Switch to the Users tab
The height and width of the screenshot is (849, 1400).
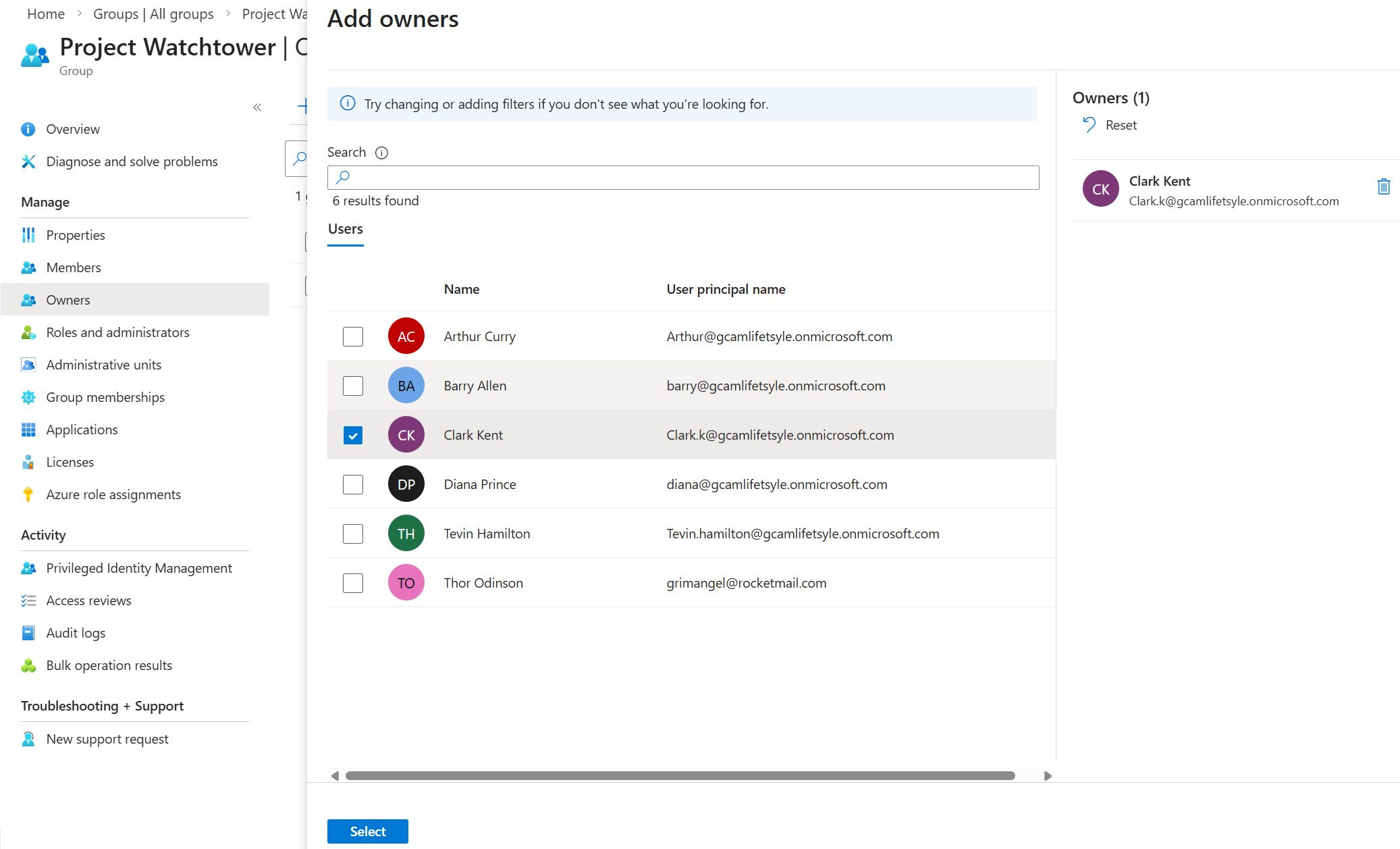coord(345,229)
